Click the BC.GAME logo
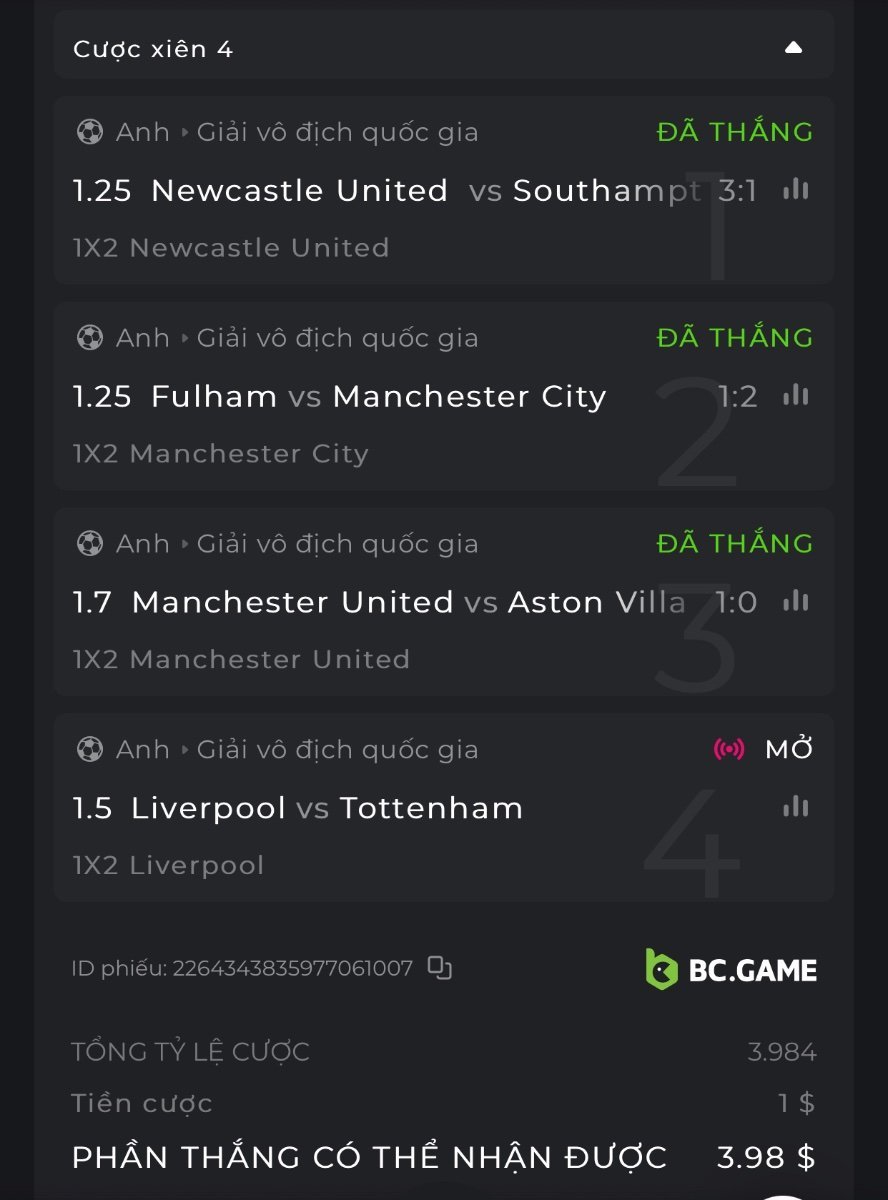 pyautogui.click(x=731, y=969)
